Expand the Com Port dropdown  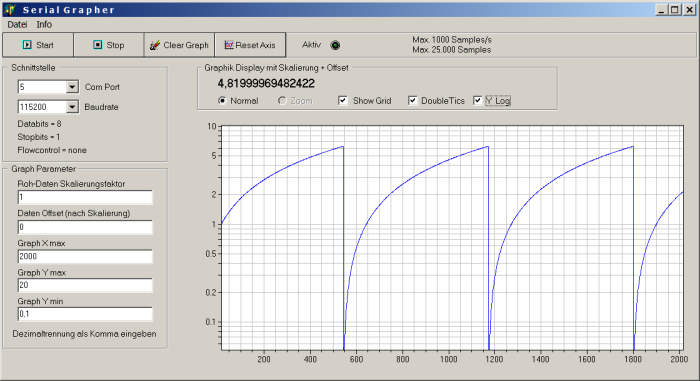click(72, 87)
